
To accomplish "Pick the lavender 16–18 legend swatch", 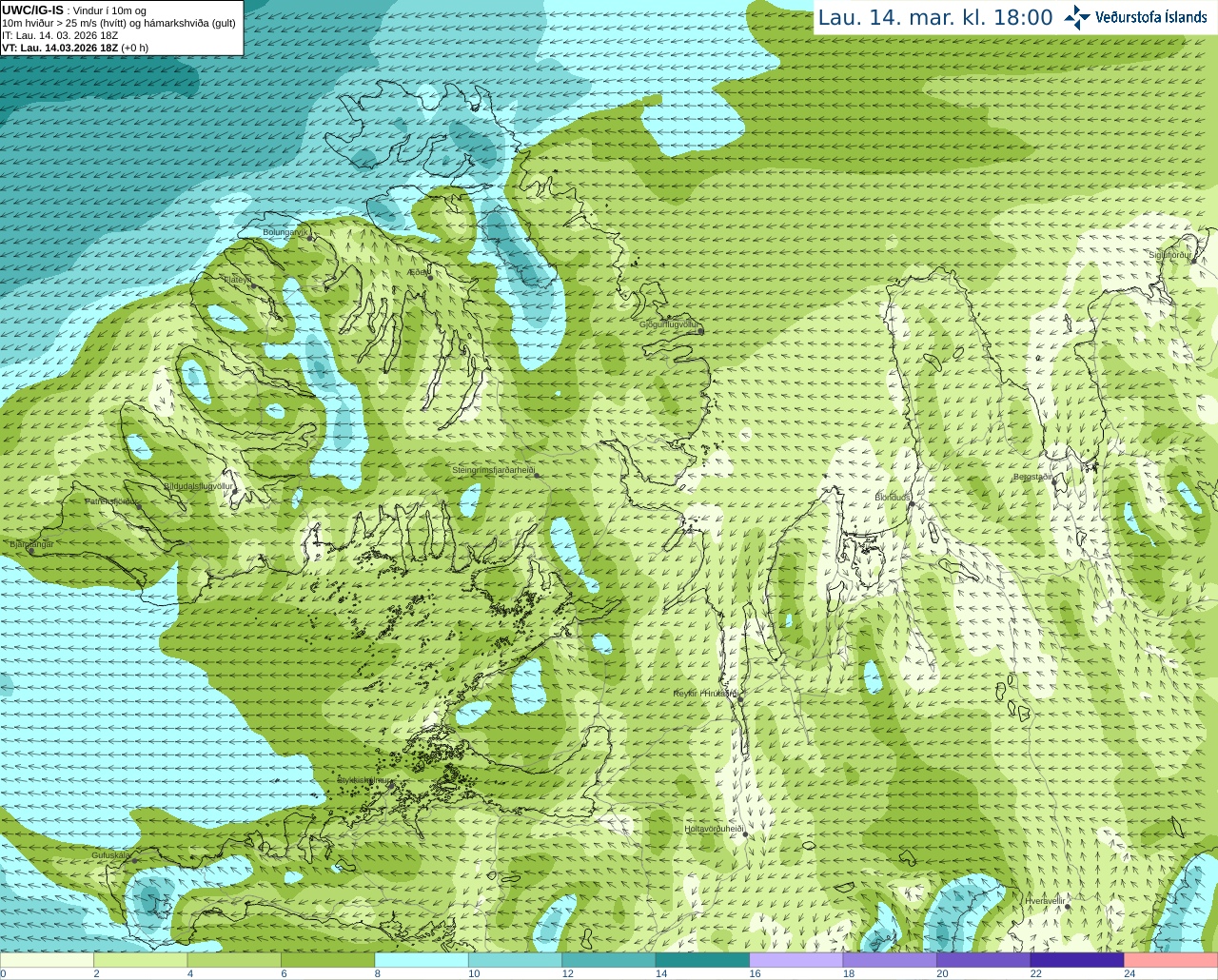I will tap(796, 959).
